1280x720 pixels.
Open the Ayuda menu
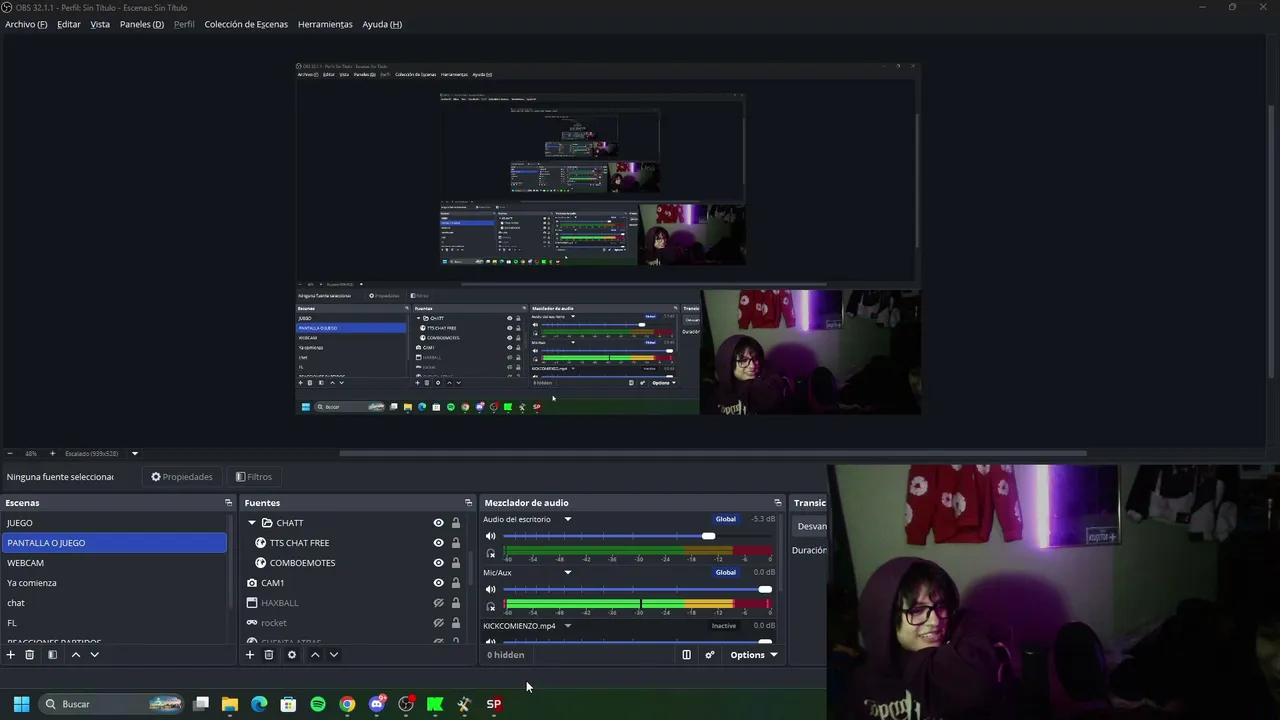point(382,24)
